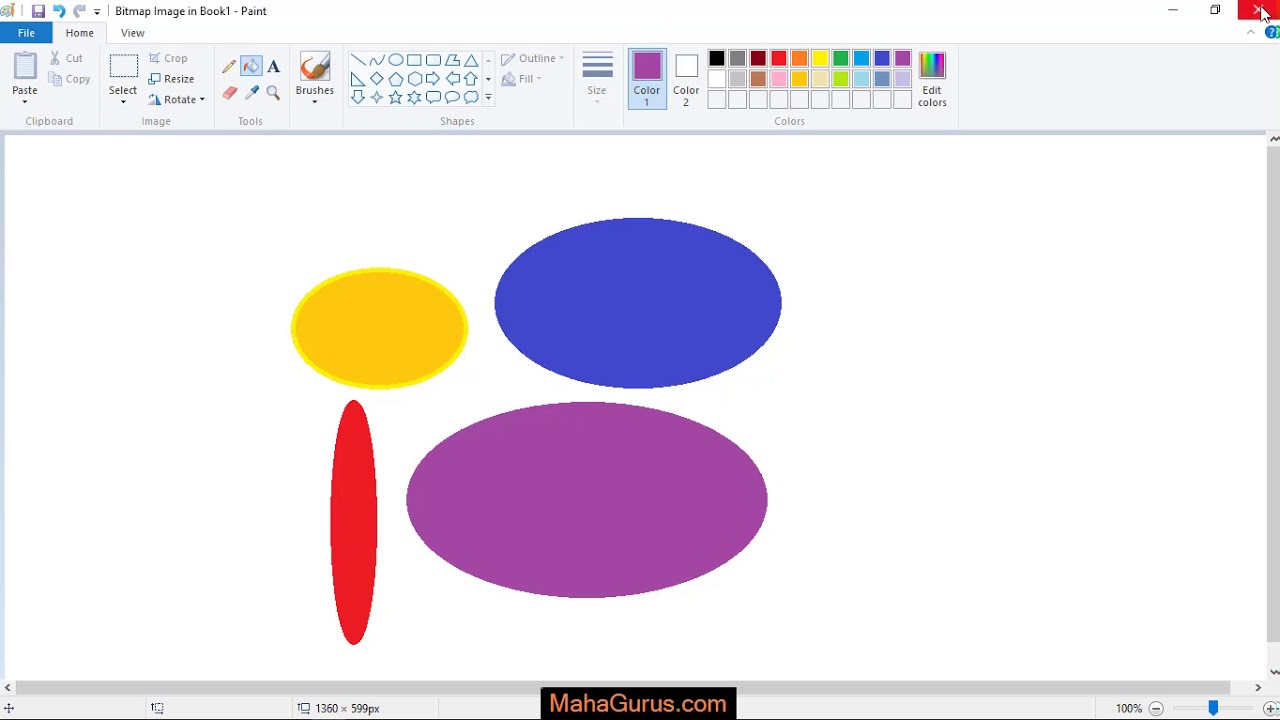Image resolution: width=1280 pixels, height=720 pixels.
Task: Click the Crop button
Action: 168,59
